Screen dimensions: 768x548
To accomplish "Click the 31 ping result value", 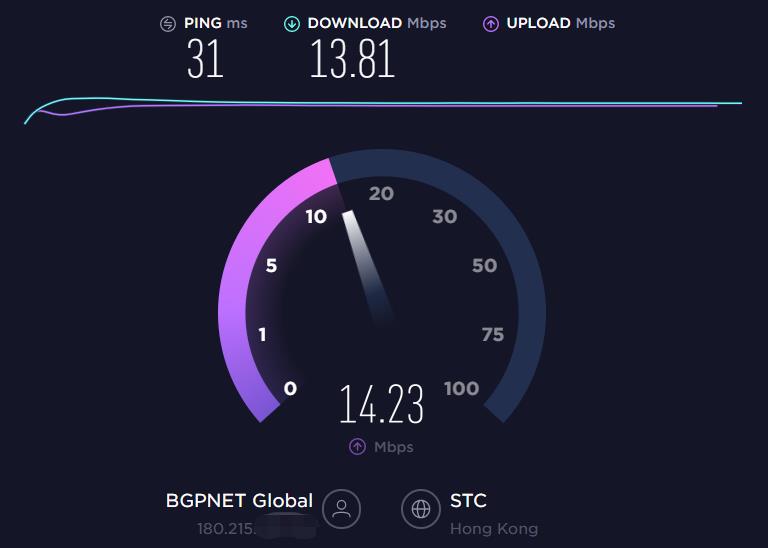I will tap(205, 59).
